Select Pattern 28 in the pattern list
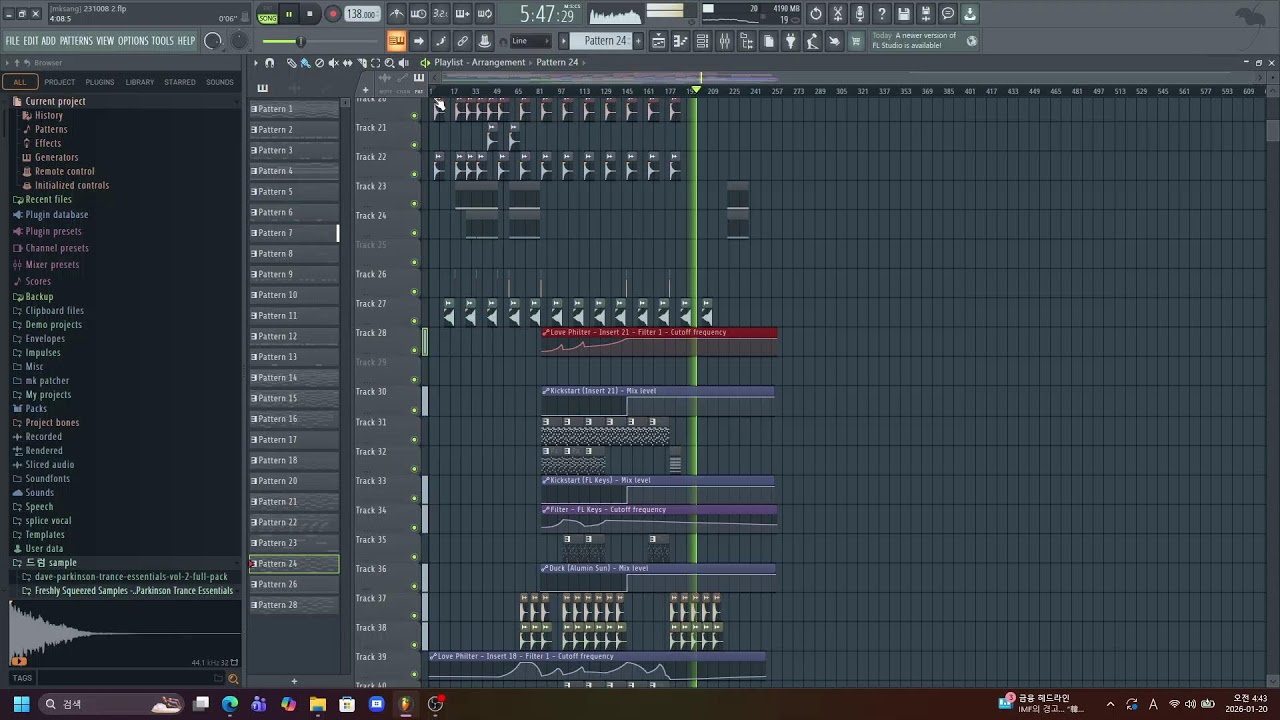 pos(294,605)
